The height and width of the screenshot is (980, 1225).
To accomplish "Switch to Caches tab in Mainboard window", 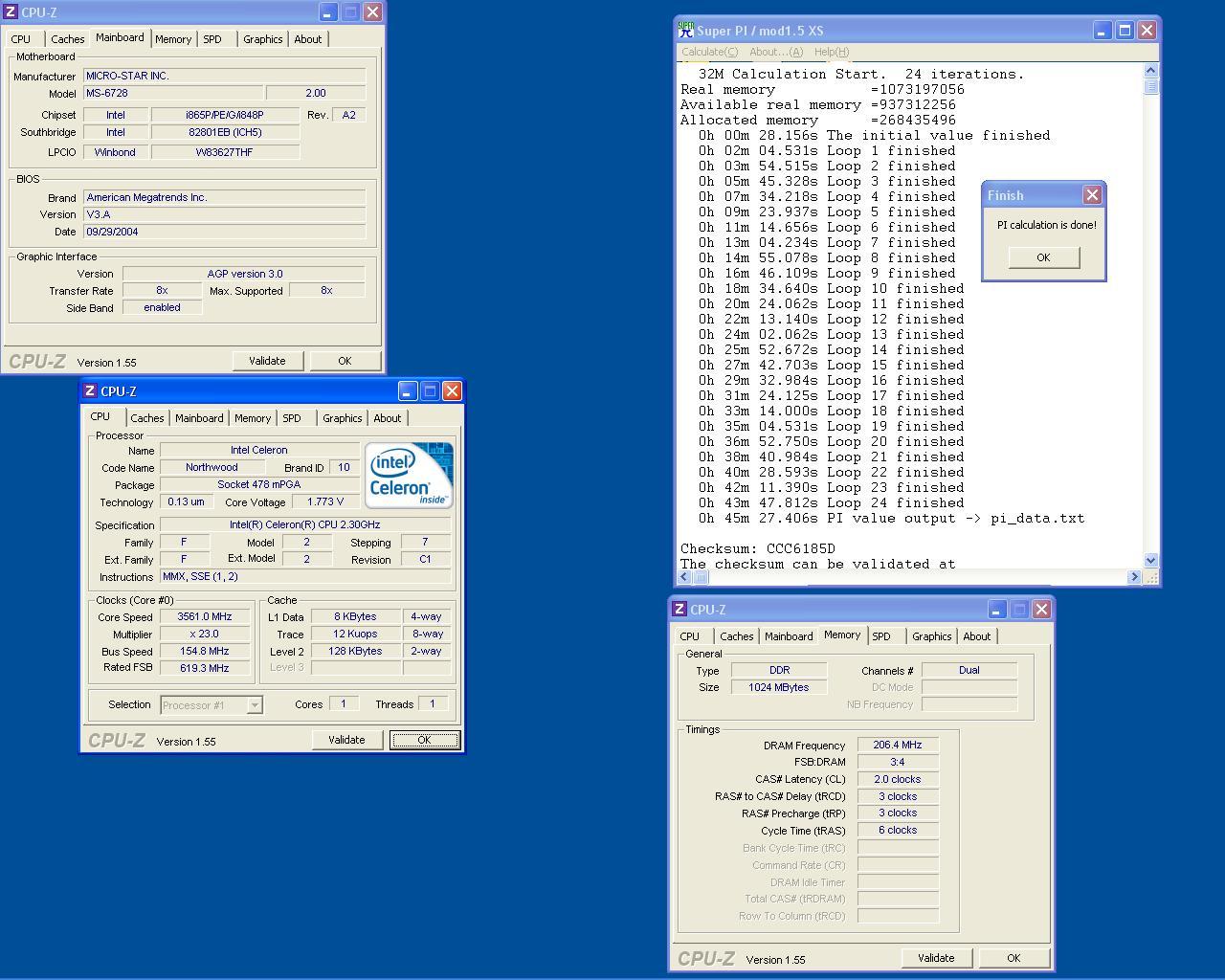I will 67,39.
